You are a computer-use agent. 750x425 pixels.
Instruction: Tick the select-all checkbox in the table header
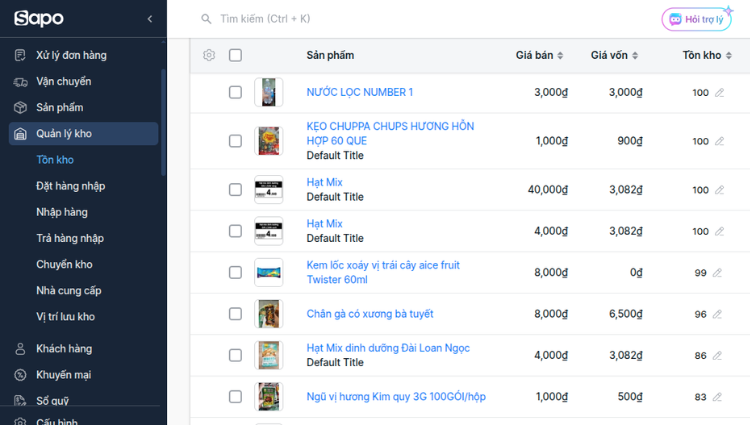click(x=235, y=55)
